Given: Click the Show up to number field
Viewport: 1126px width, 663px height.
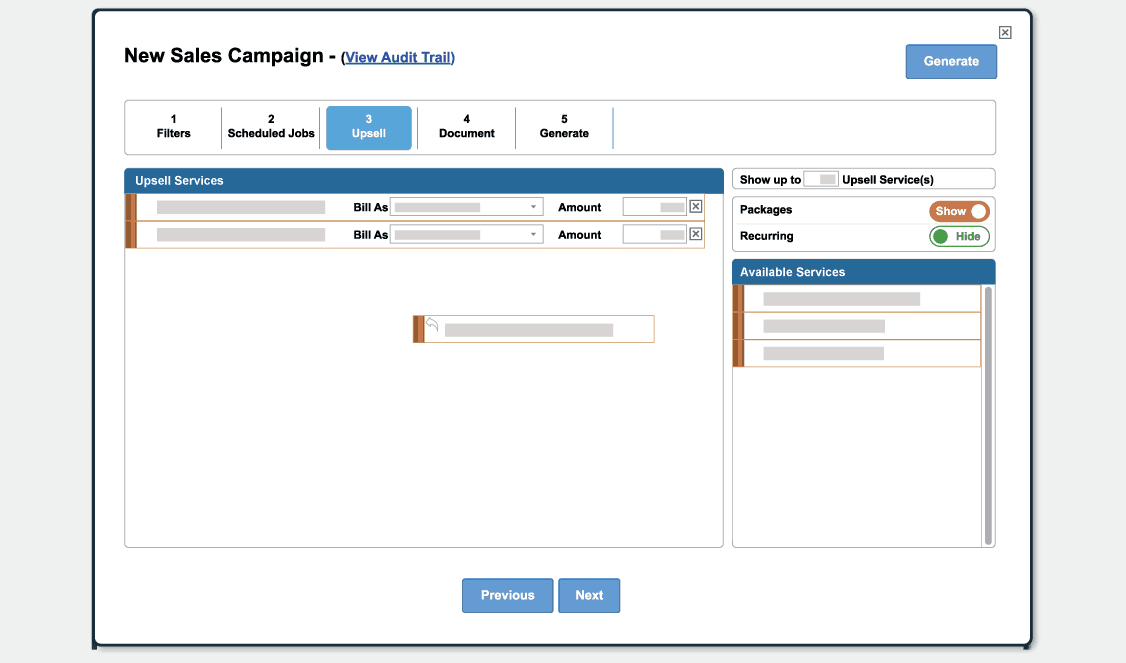Looking at the screenshot, I should pos(821,180).
